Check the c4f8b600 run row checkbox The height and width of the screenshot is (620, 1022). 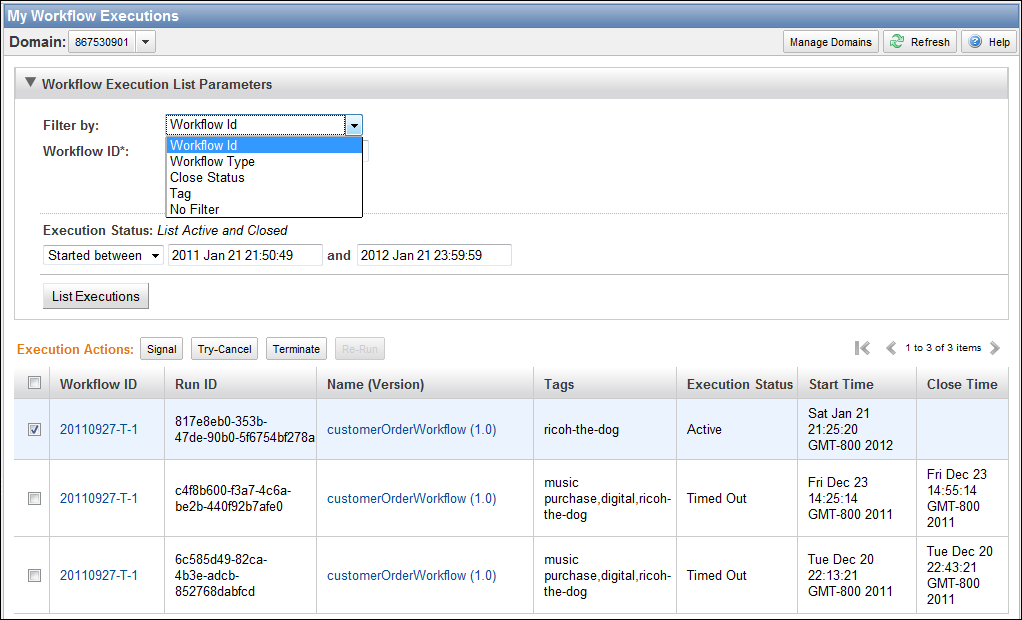coord(35,498)
